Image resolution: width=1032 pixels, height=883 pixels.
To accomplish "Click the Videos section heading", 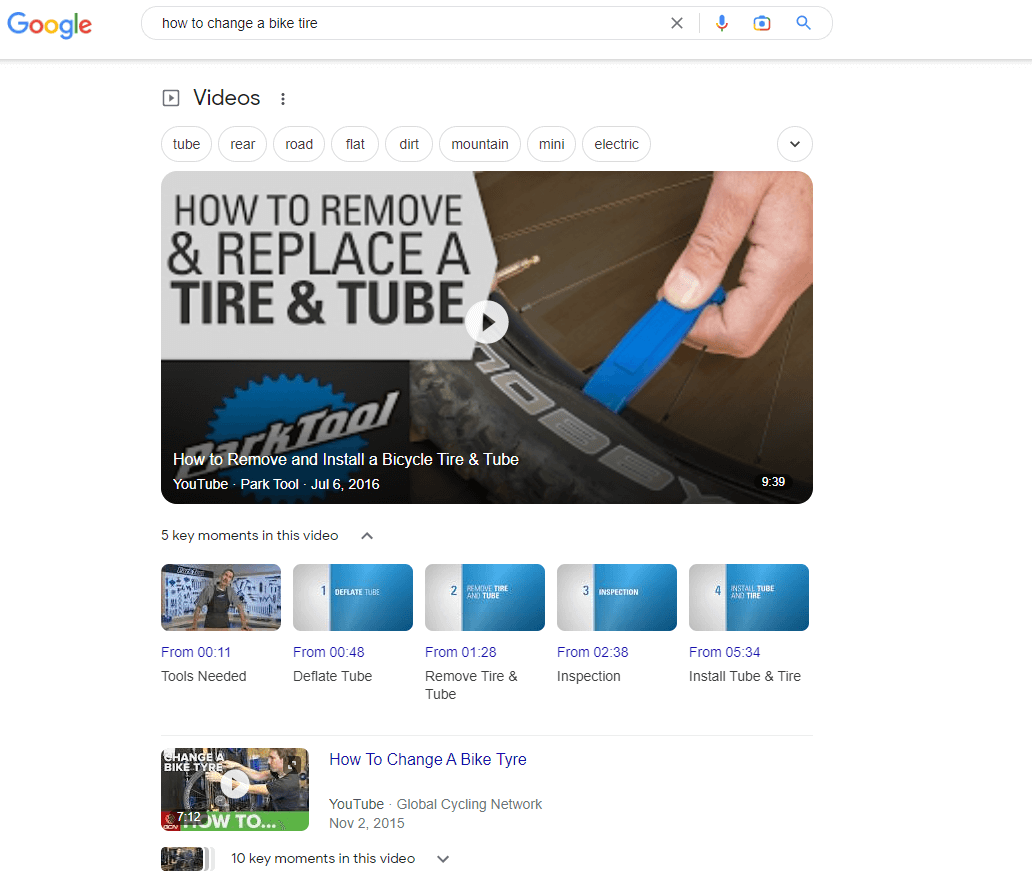I will click(x=226, y=98).
